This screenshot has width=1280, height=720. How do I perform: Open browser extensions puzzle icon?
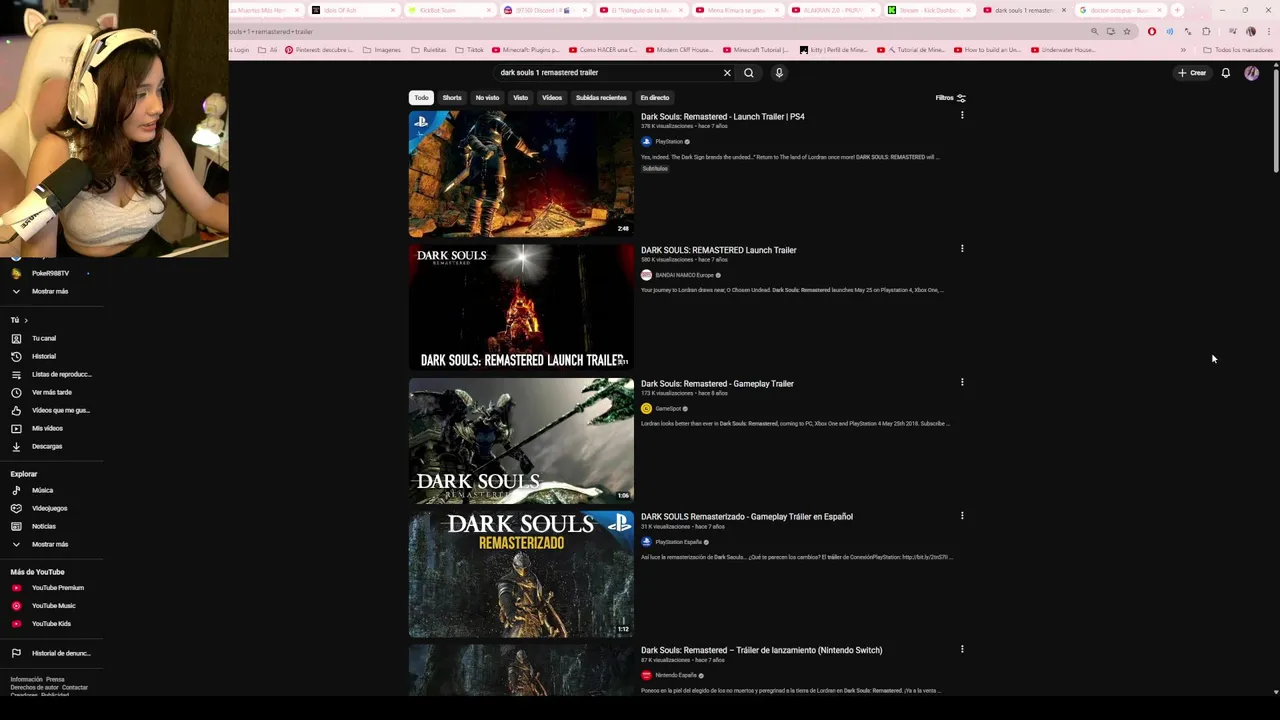(x=1206, y=31)
